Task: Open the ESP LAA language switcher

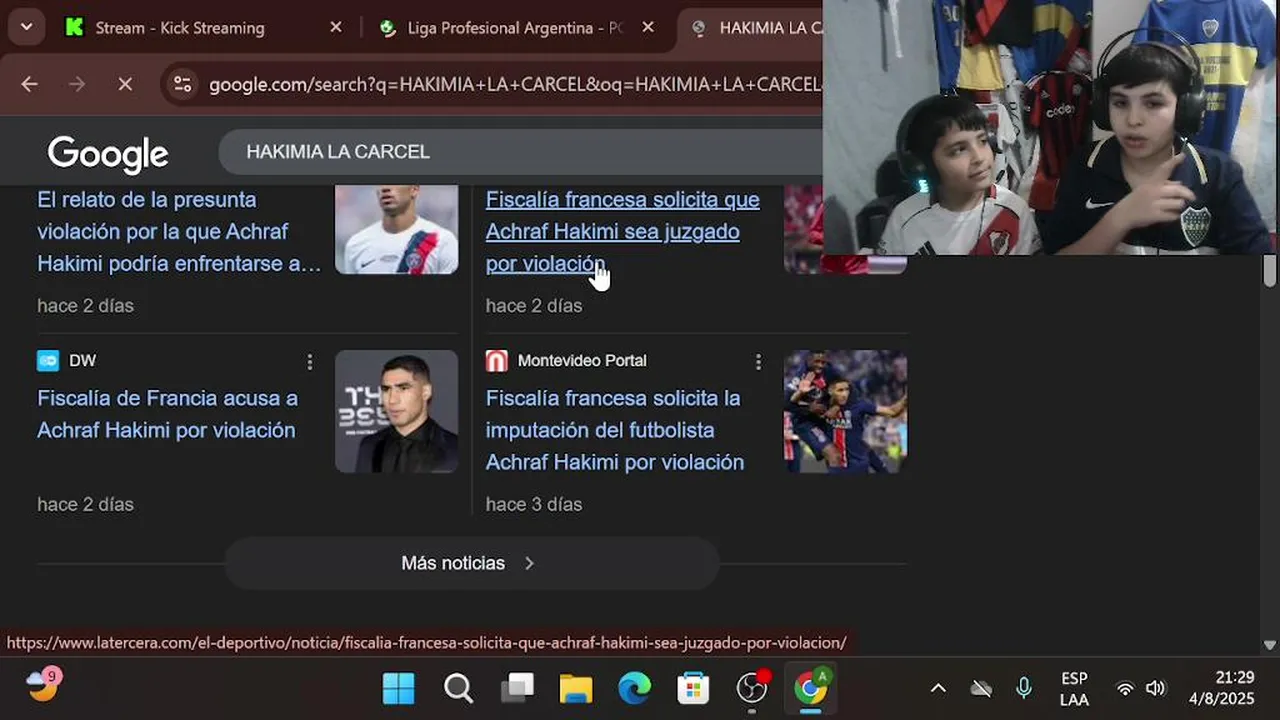Action: click(x=1074, y=689)
